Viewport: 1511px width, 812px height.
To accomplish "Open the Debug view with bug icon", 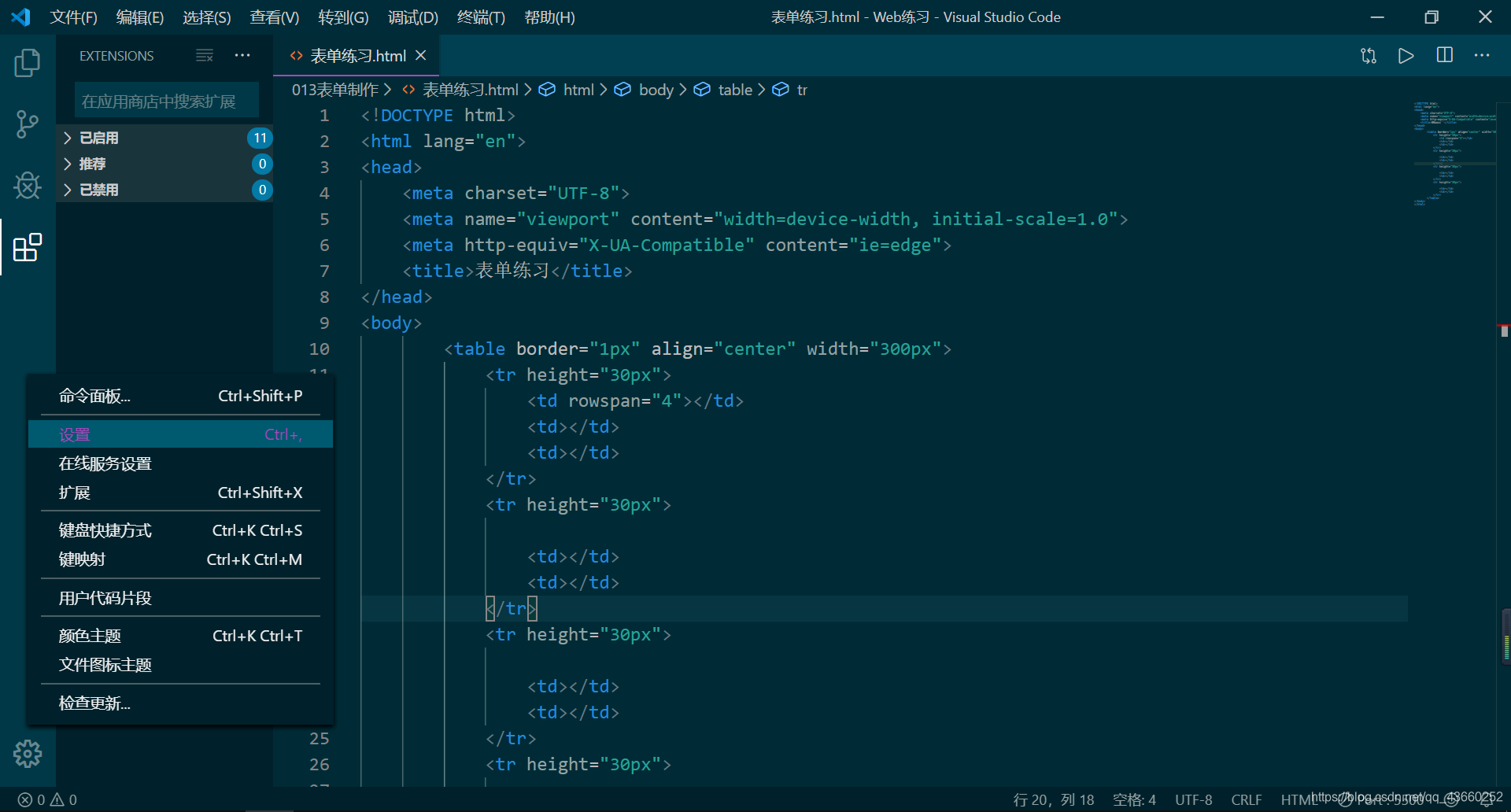I will click(28, 186).
